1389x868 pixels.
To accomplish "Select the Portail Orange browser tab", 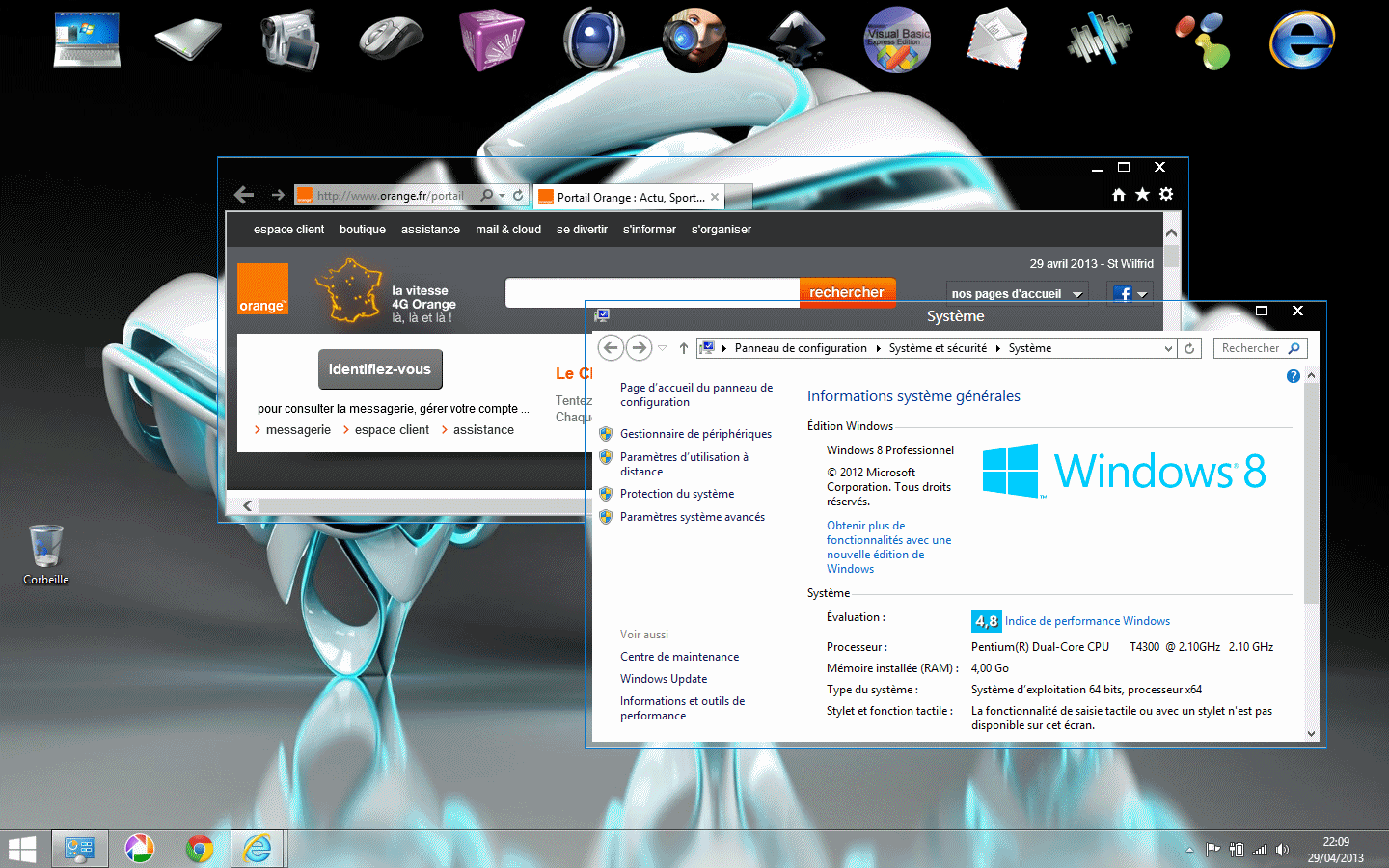I will tap(628, 197).
